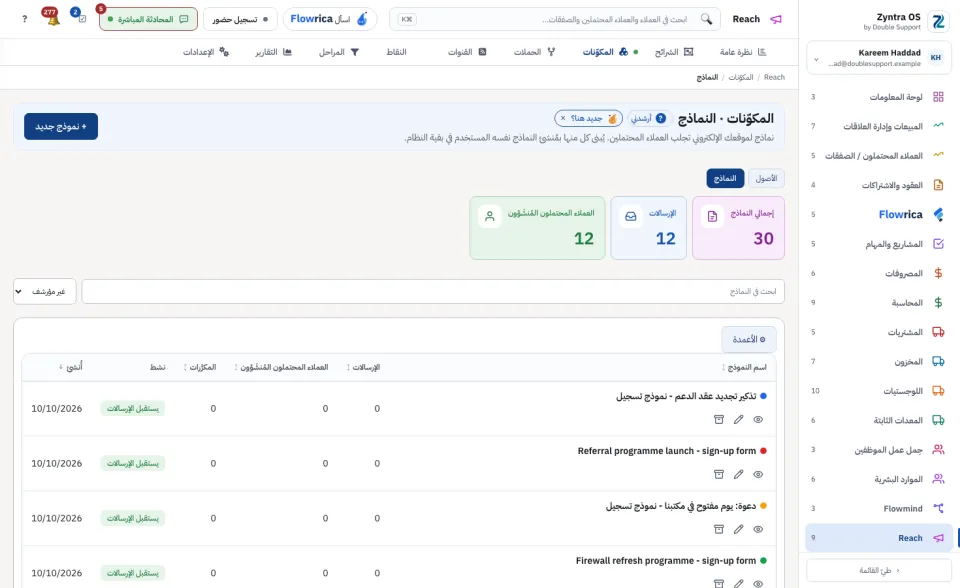Click the ابحث في النماذج search box
Screen dimensions: 960x588
click(433, 292)
